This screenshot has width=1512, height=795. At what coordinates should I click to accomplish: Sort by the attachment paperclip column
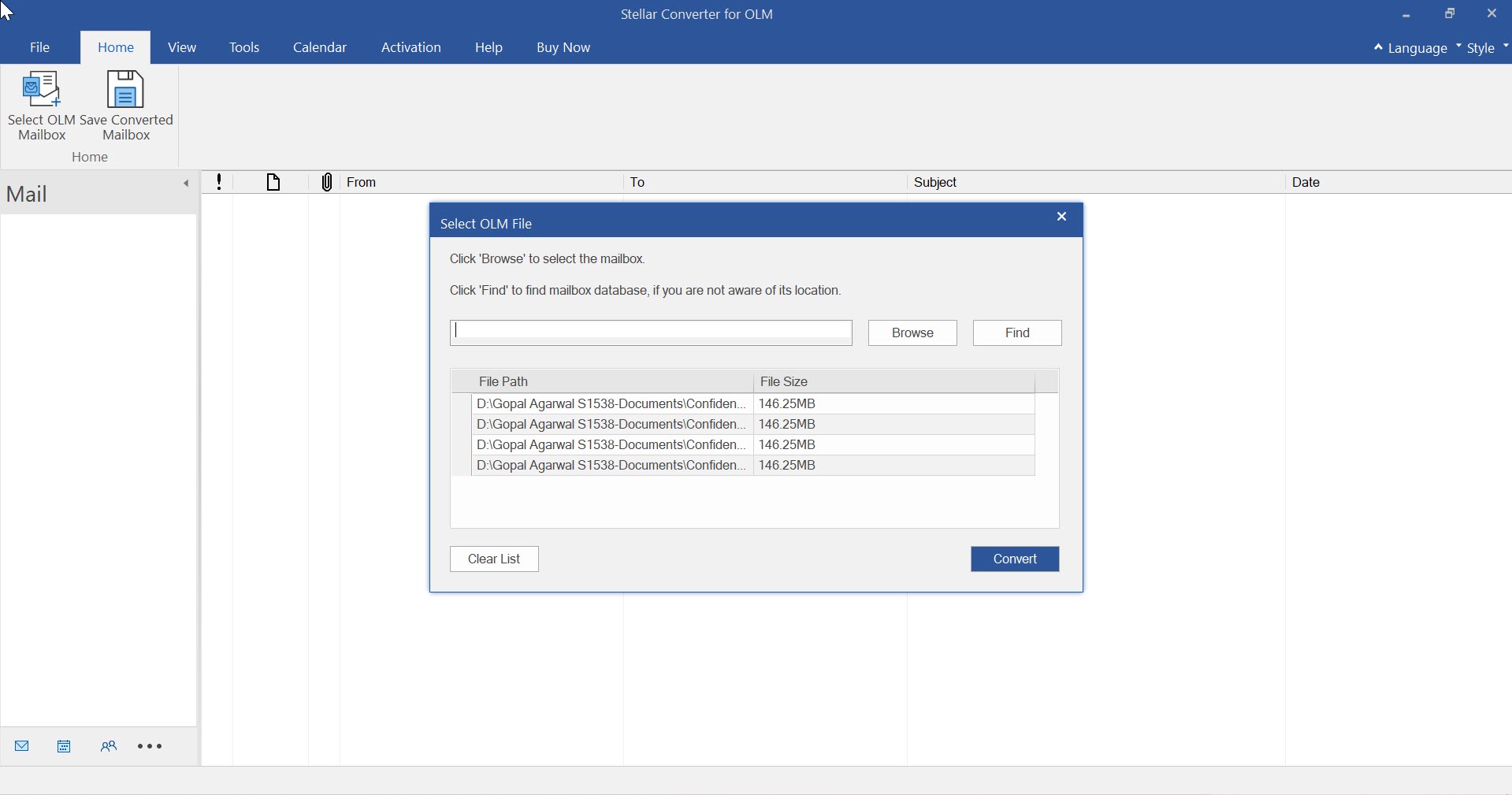pos(327,182)
